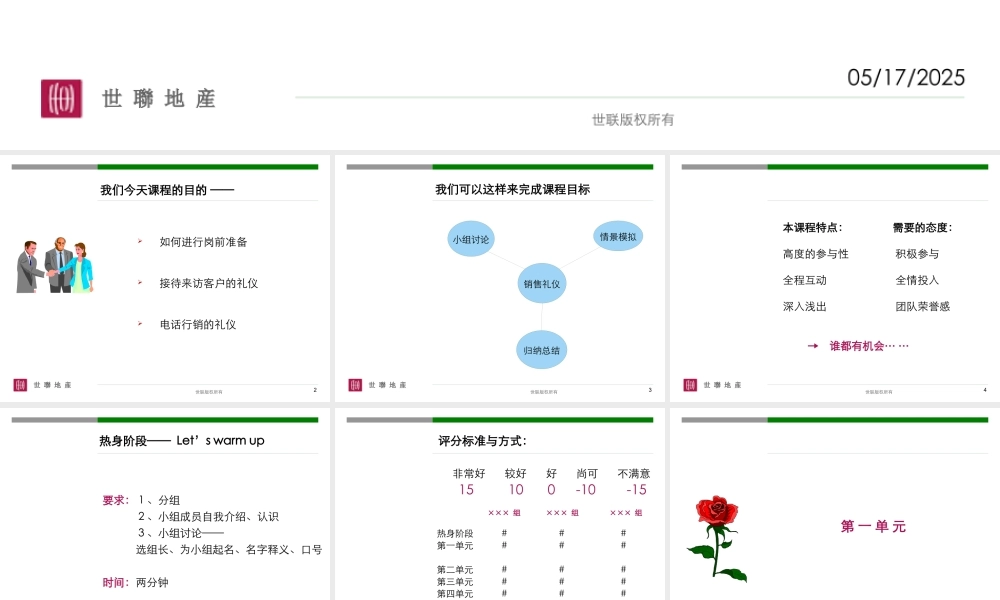Click the score value -15 under 不满意
This screenshot has width=1000, height=600.
tap(636, 490)
